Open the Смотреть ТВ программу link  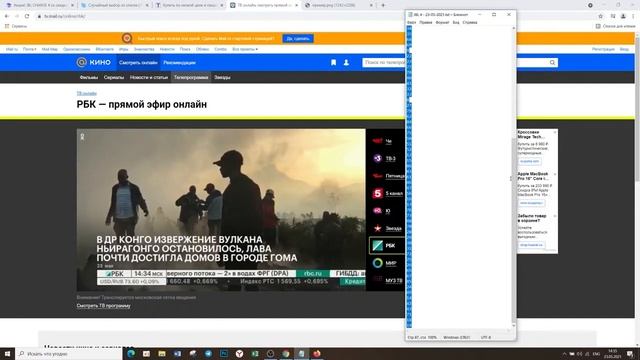(103, 306)
